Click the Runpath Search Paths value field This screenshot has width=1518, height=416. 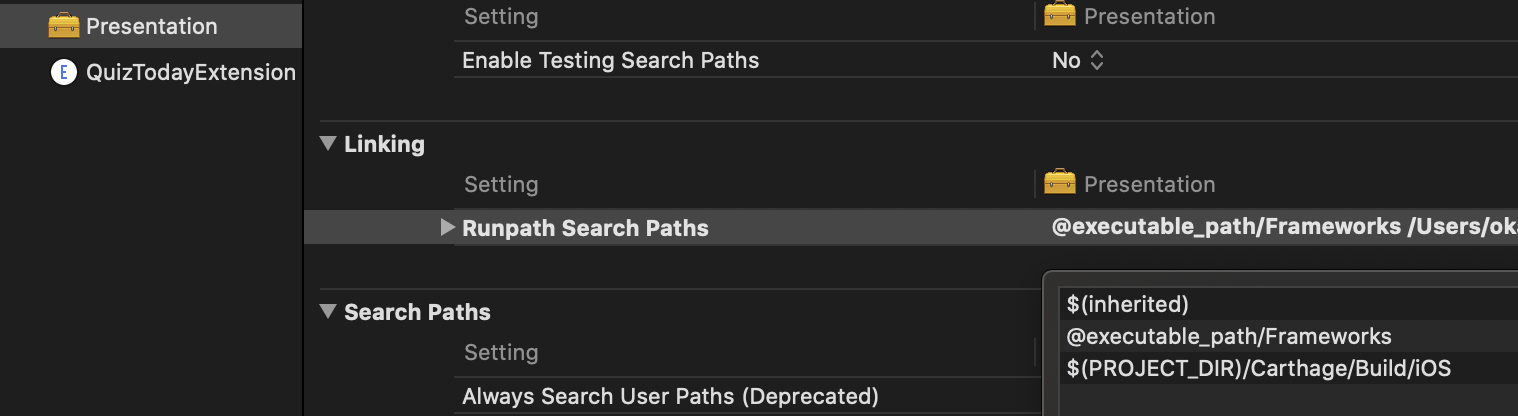[1284, 228]
